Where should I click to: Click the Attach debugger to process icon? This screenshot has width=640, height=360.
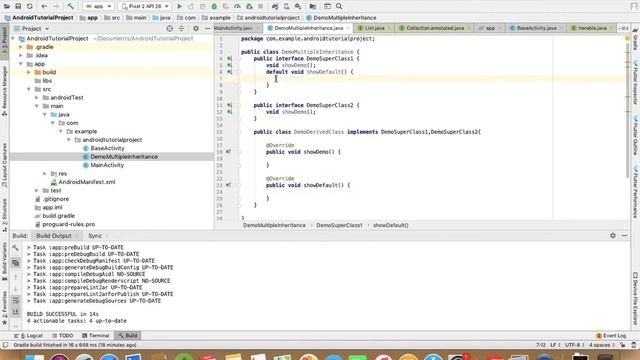pyautogui.click(x=249, y=7)
